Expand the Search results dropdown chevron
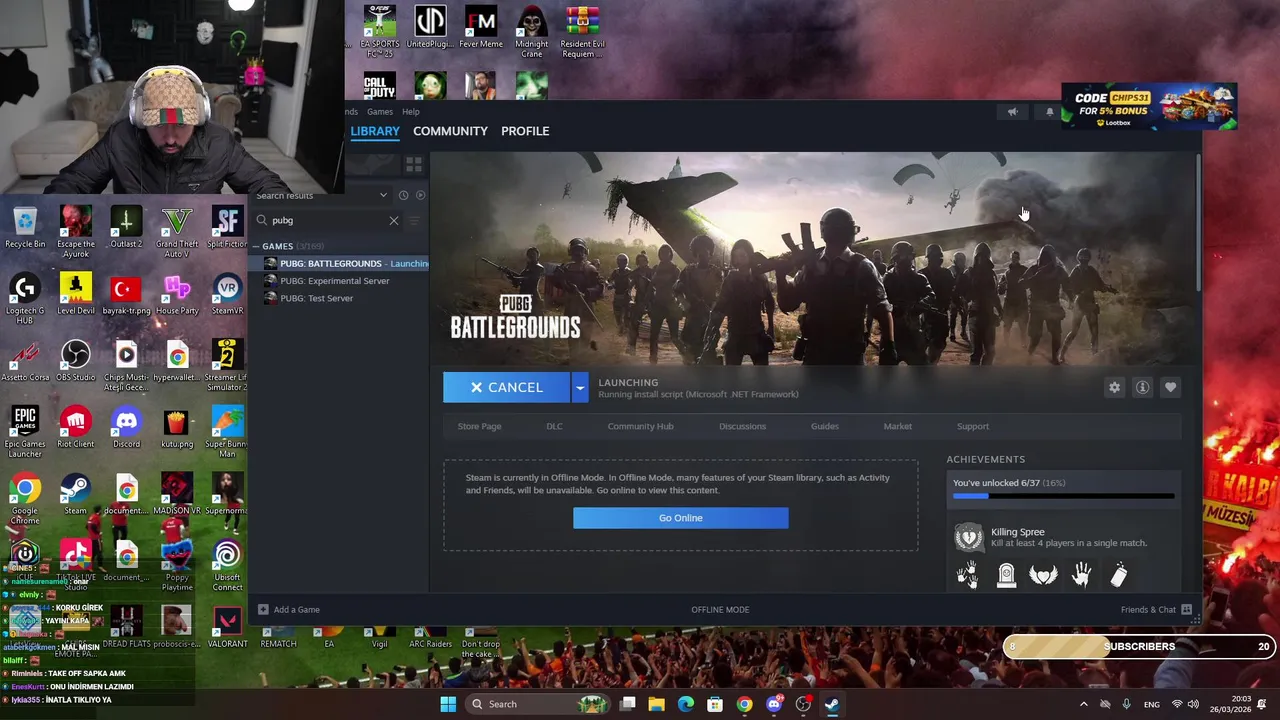This screenshot has width=1280, height=720. pyautogui.click(x=383, y=195)
